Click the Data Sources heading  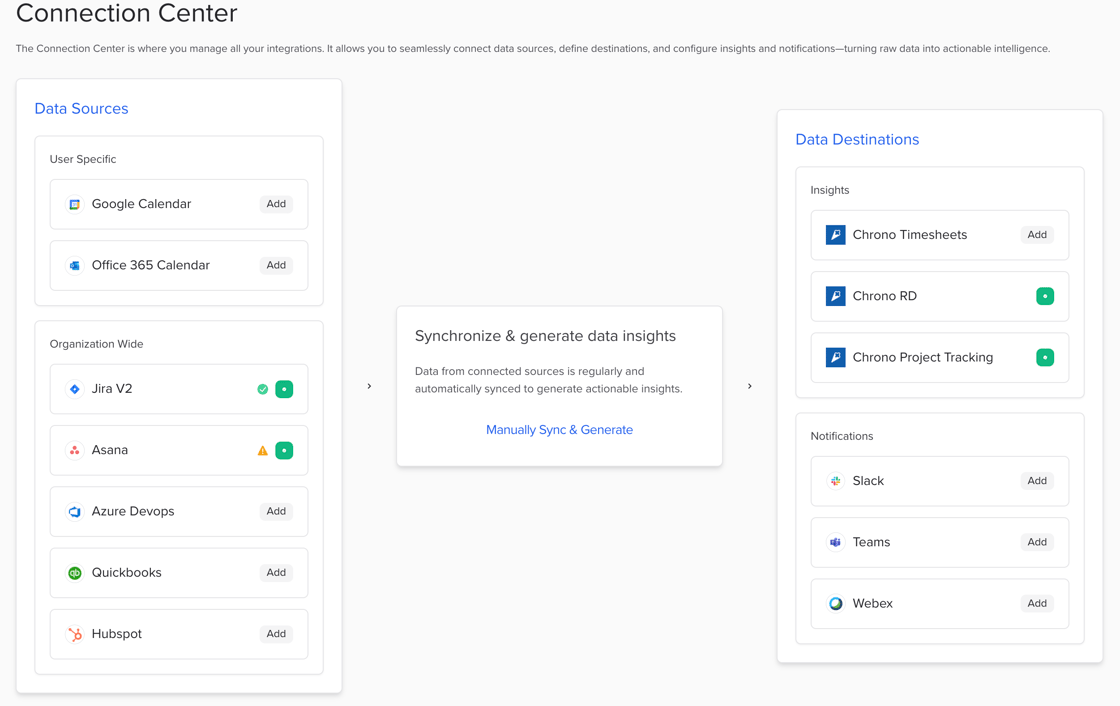pyautogui.click(x=81, y=109)
